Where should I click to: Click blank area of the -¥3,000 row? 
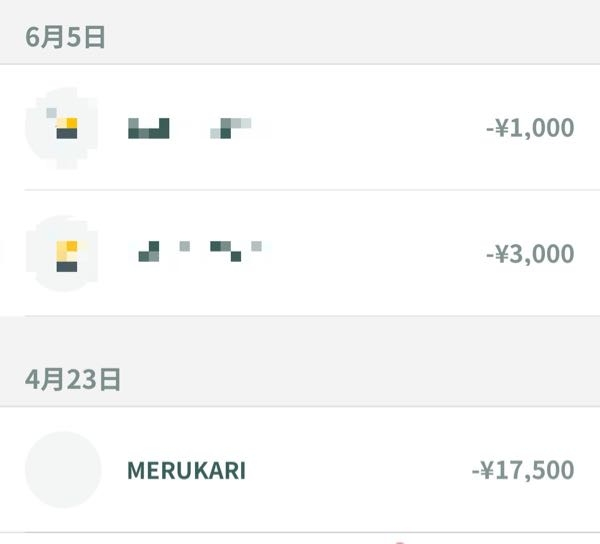pyautogui.click(x=375, y=253)
